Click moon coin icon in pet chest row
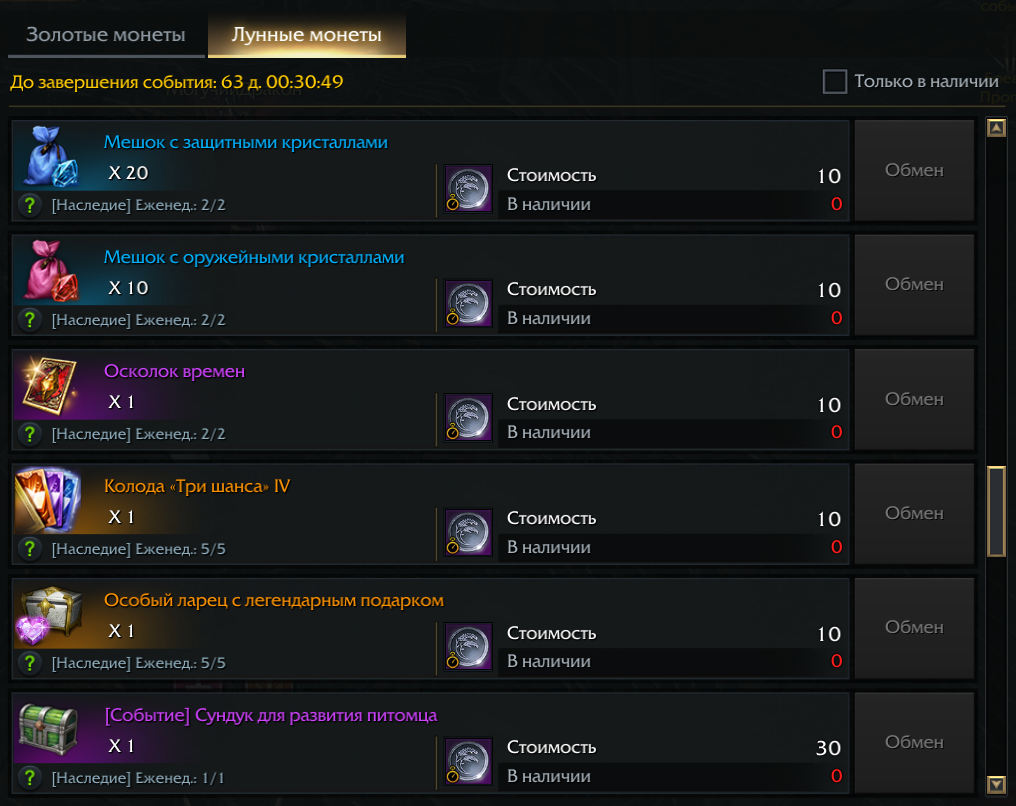1016x806 pixels. [x=468, y=762]
